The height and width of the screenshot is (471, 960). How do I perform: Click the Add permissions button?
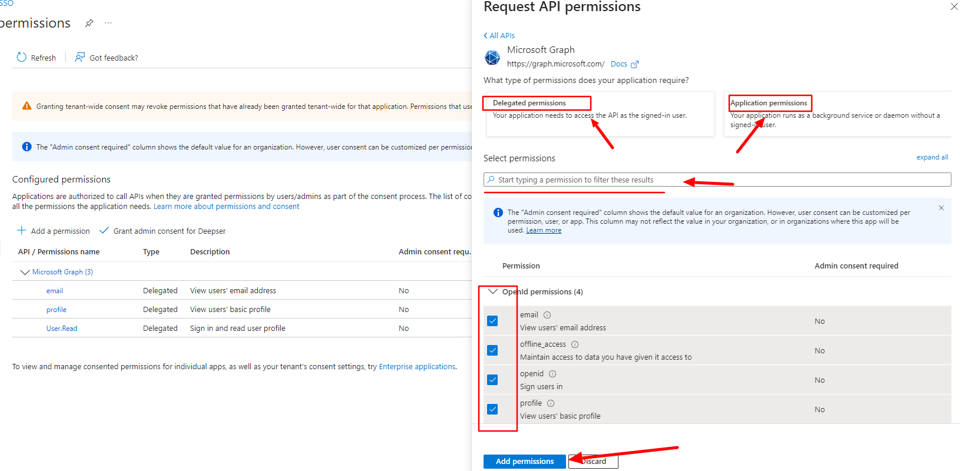525,461
